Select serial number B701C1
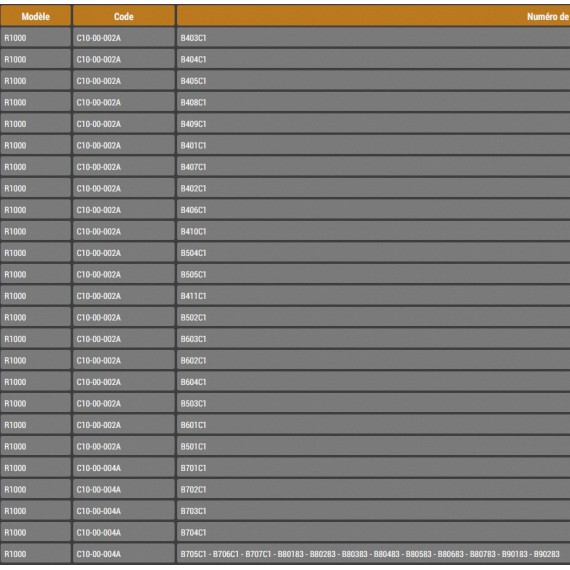 (193, 468)
